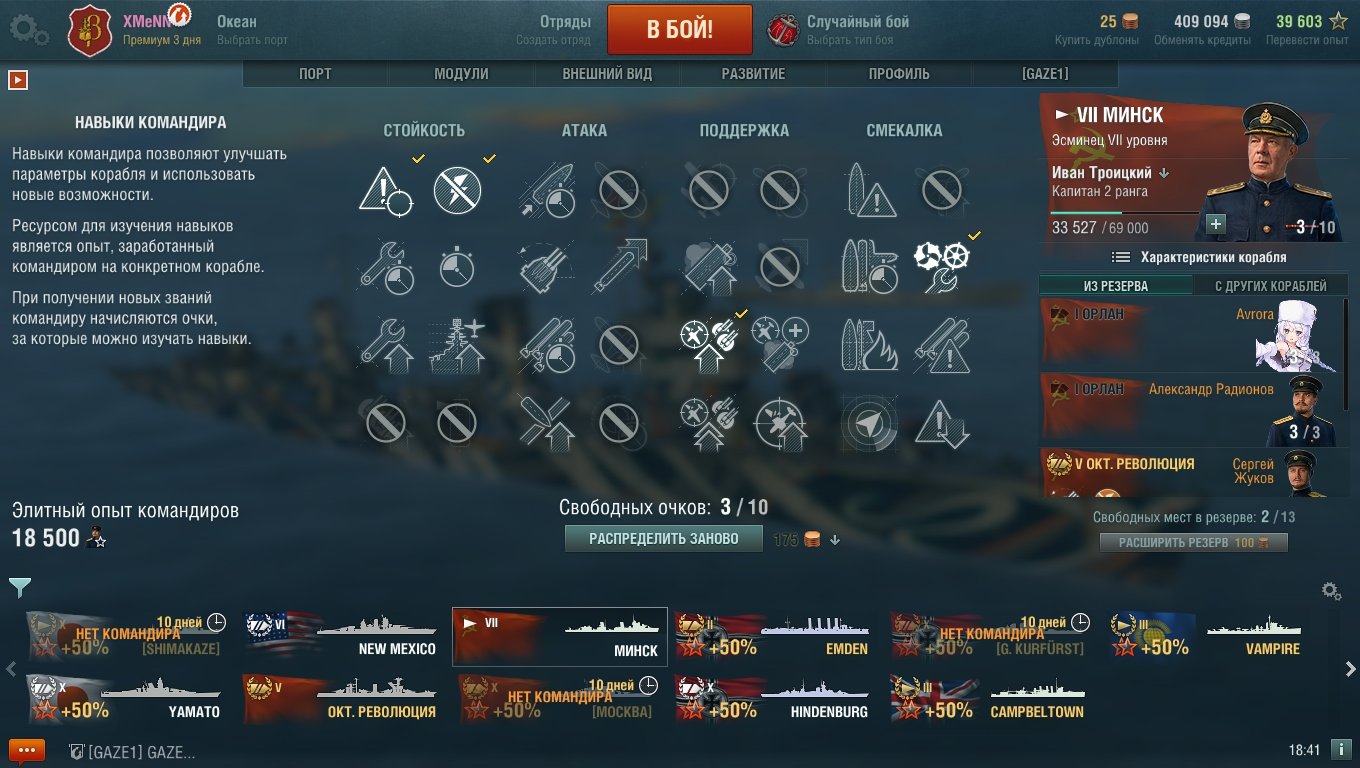Click the info icon beside clock
Viewport: 1360px width, 768px height.
[1342, 750]
